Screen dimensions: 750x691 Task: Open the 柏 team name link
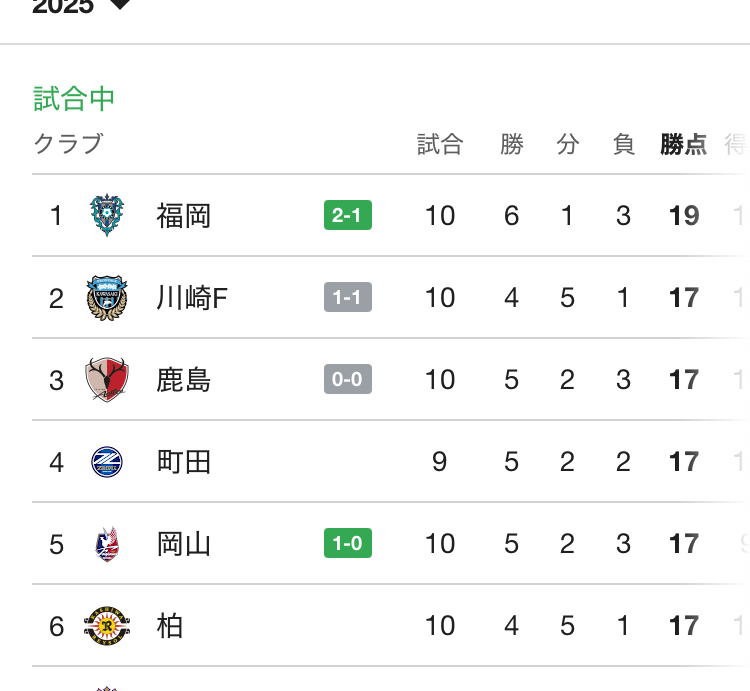170,626
